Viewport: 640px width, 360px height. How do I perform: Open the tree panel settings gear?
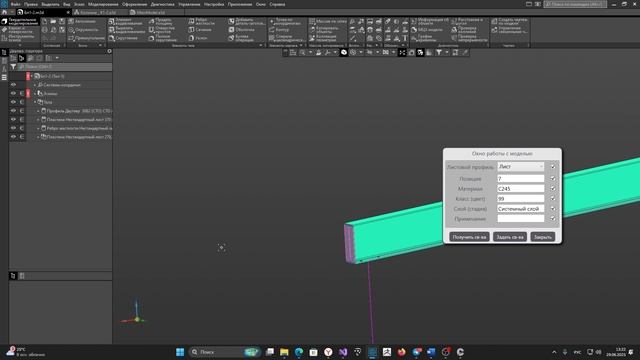click(109, 51)
